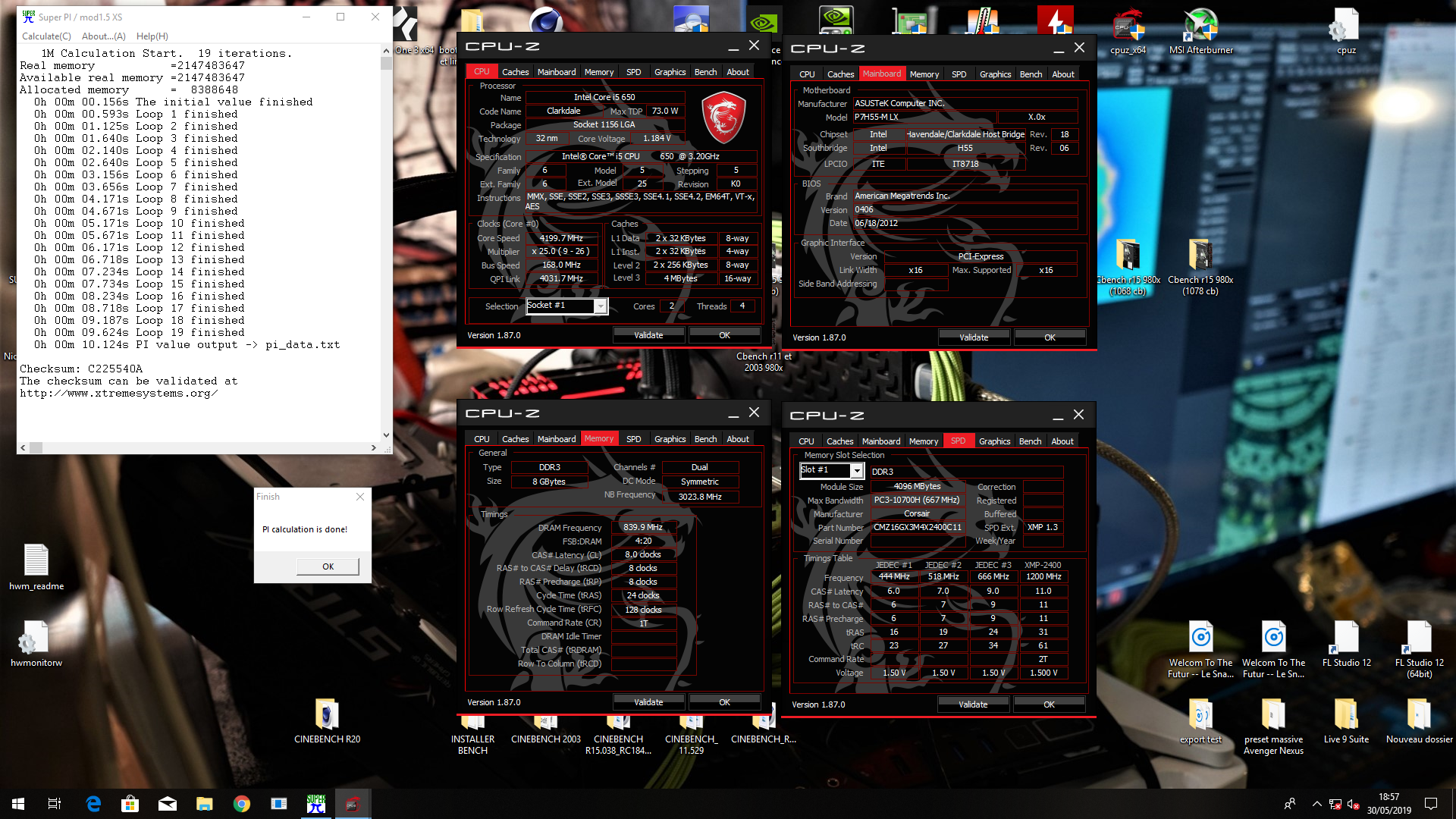This screenshot has height=819, width=1456.
Task: Open the Calculate(C) menu in Super PI
Action: point(46,36)
